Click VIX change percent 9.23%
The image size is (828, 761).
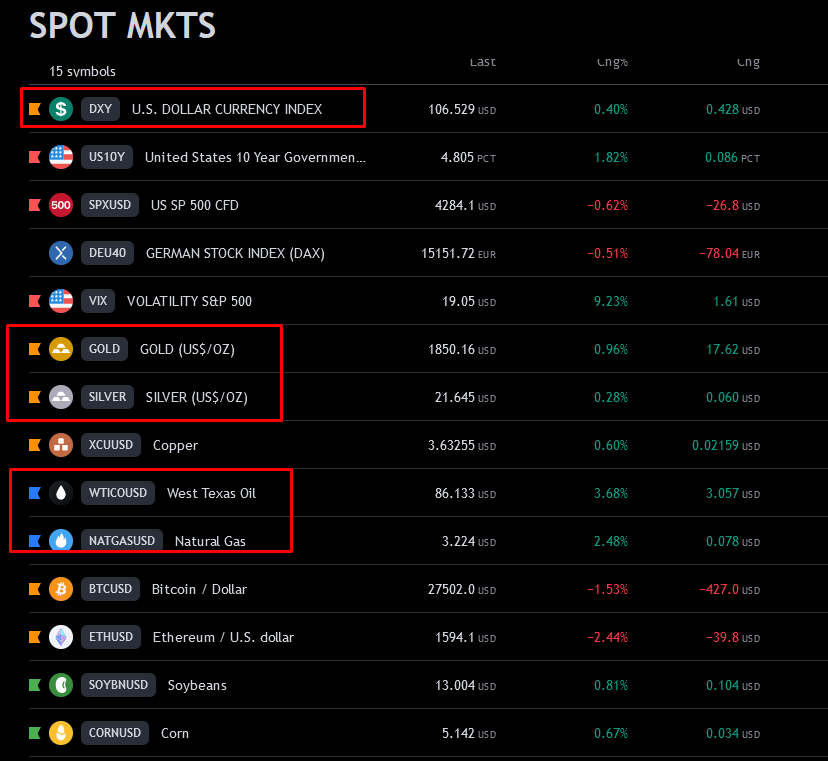point(611,302)
